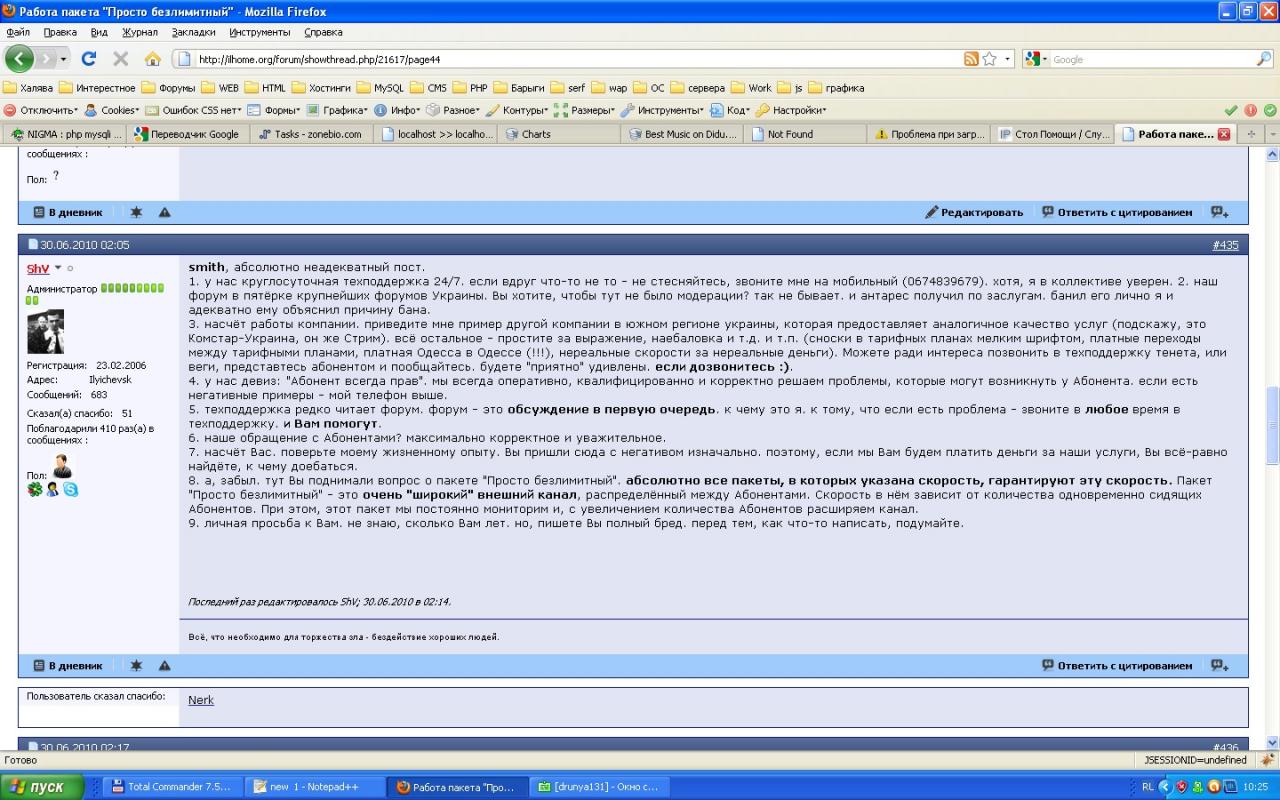
Task: Switch to the Переводчик Google tab
Action: (187, 134)
